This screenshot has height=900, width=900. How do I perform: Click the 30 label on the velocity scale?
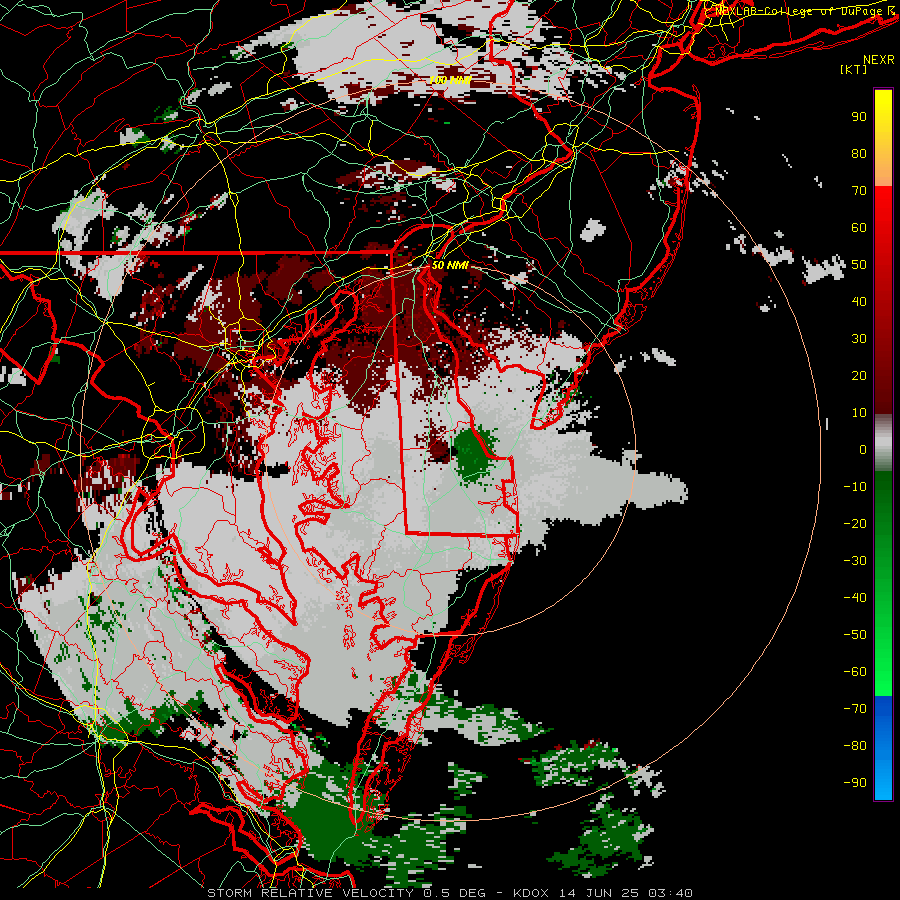tap(859, 339)
